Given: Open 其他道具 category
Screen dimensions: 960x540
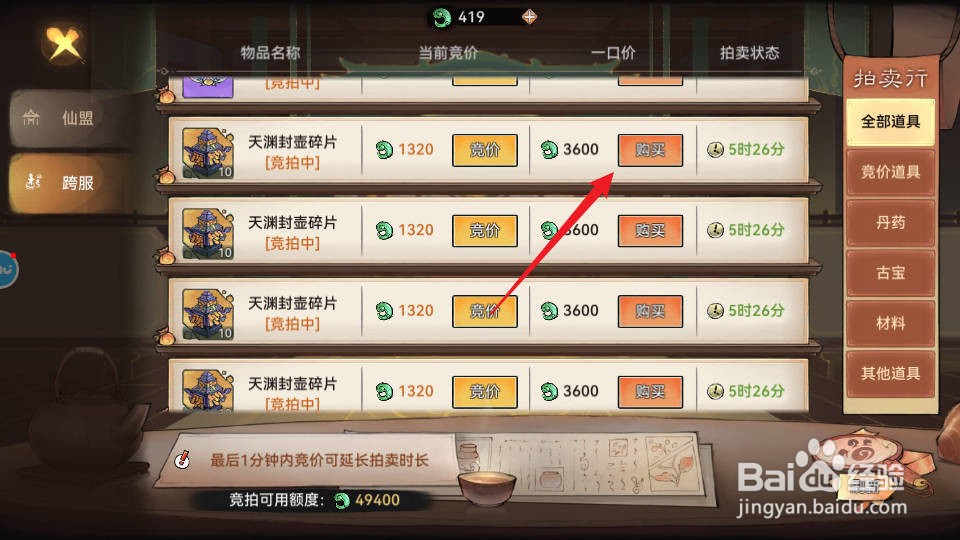Looking at the screenshot, I should coord(890,373).
